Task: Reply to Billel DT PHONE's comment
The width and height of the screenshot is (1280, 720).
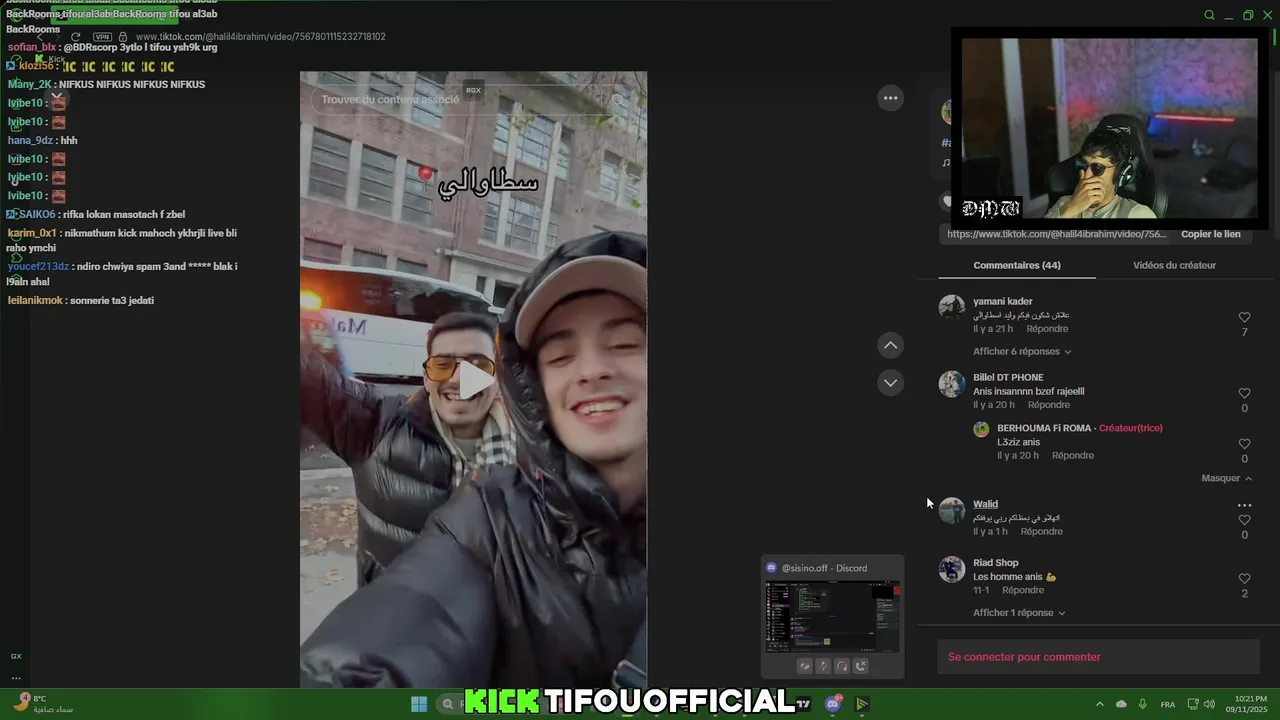Action: coord(1049,405)
